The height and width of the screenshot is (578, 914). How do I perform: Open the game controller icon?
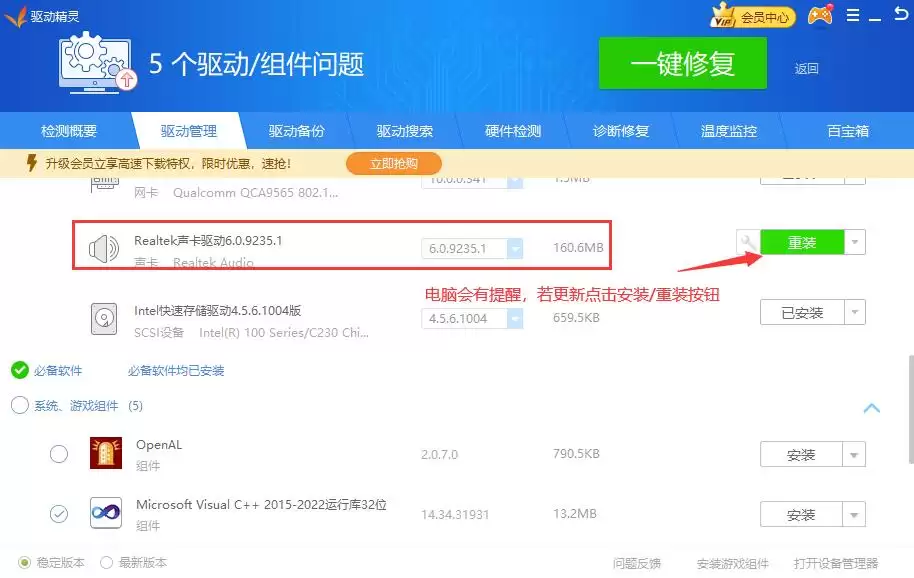coord(820,15)
